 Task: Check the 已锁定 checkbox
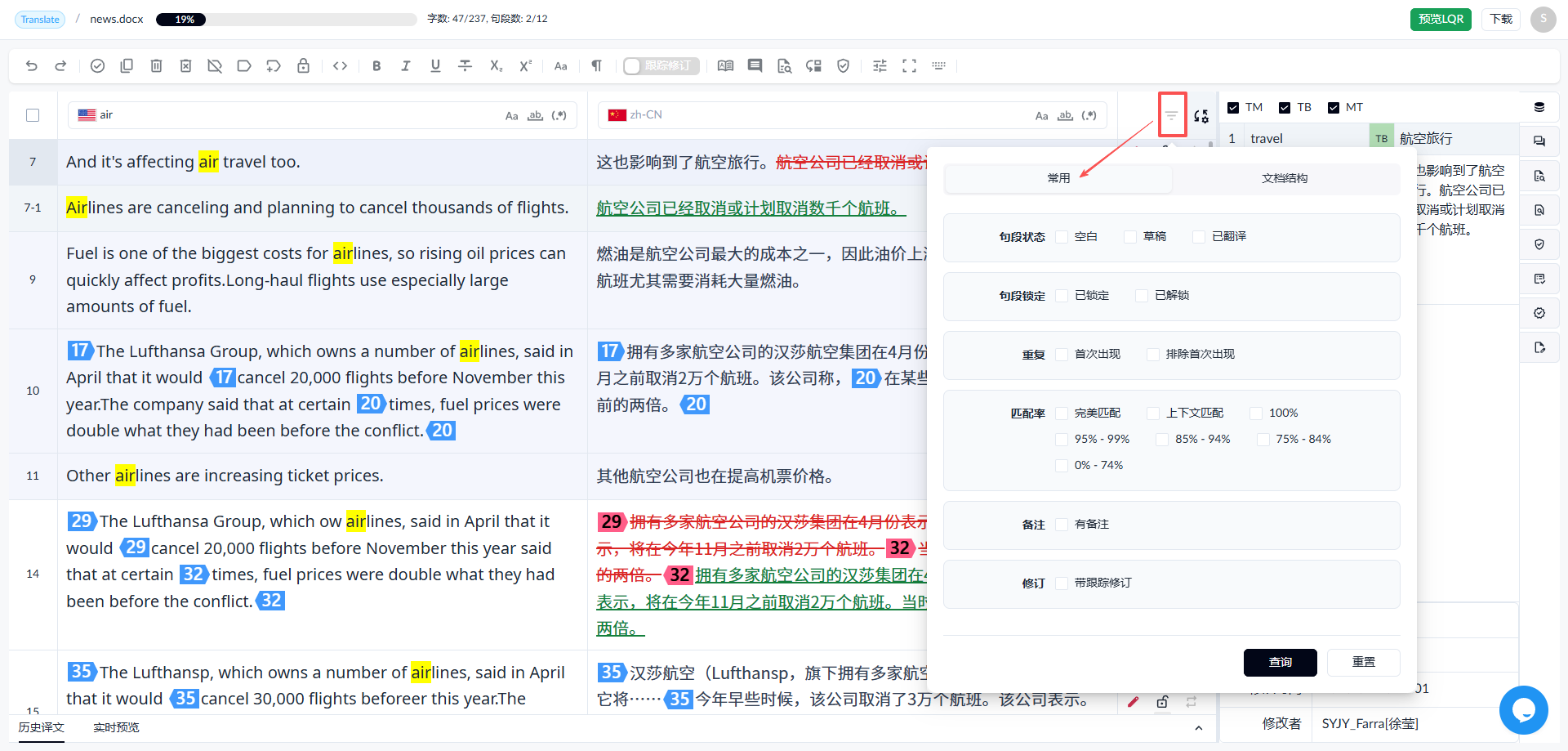pyautogui.click(x=1062, y=296)
